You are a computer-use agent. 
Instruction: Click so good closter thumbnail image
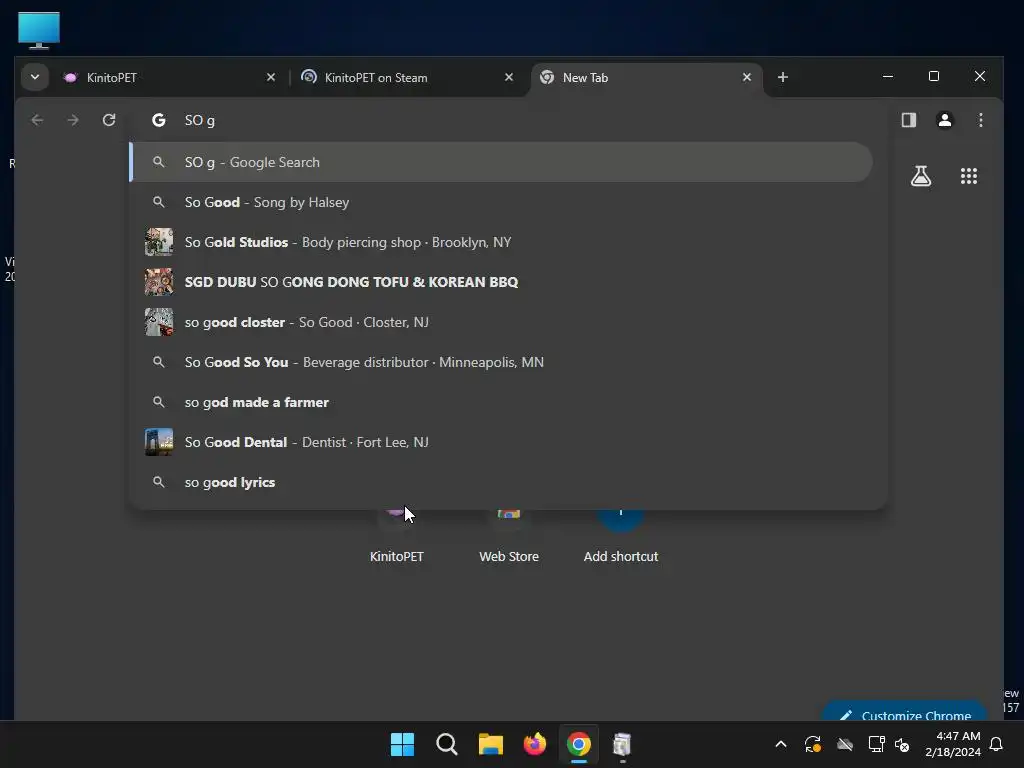click(x=159, y=322)
